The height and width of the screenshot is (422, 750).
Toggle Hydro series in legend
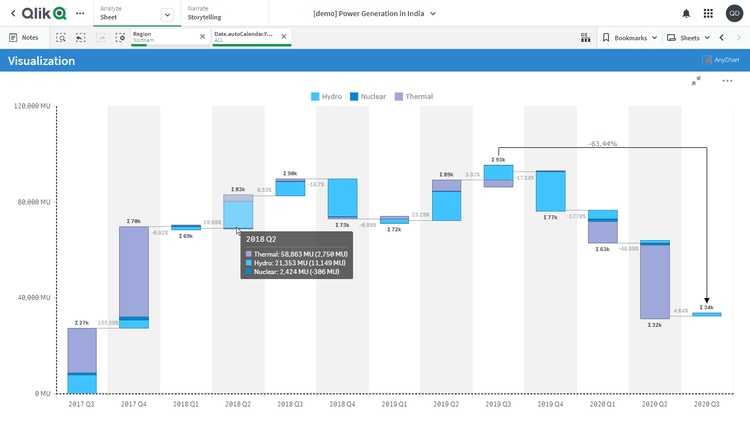click(x=326, y=97)
